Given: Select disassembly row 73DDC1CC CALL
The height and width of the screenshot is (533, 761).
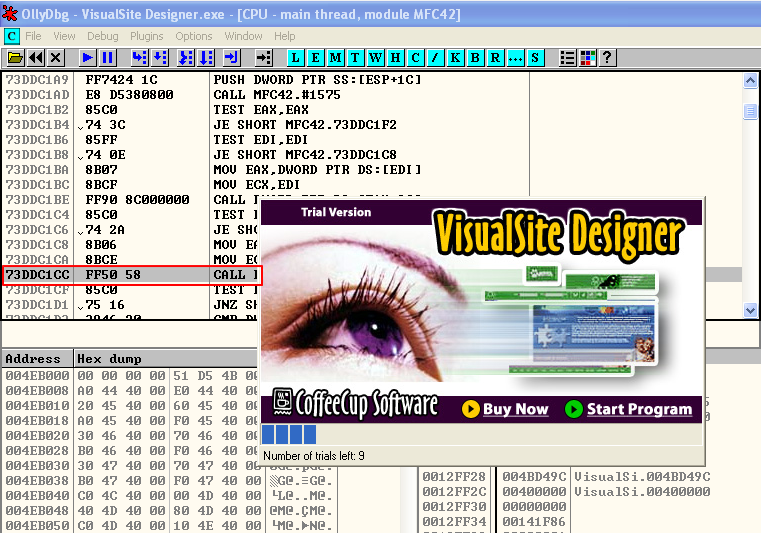Looking at the screenshot, I should (132, 275).
